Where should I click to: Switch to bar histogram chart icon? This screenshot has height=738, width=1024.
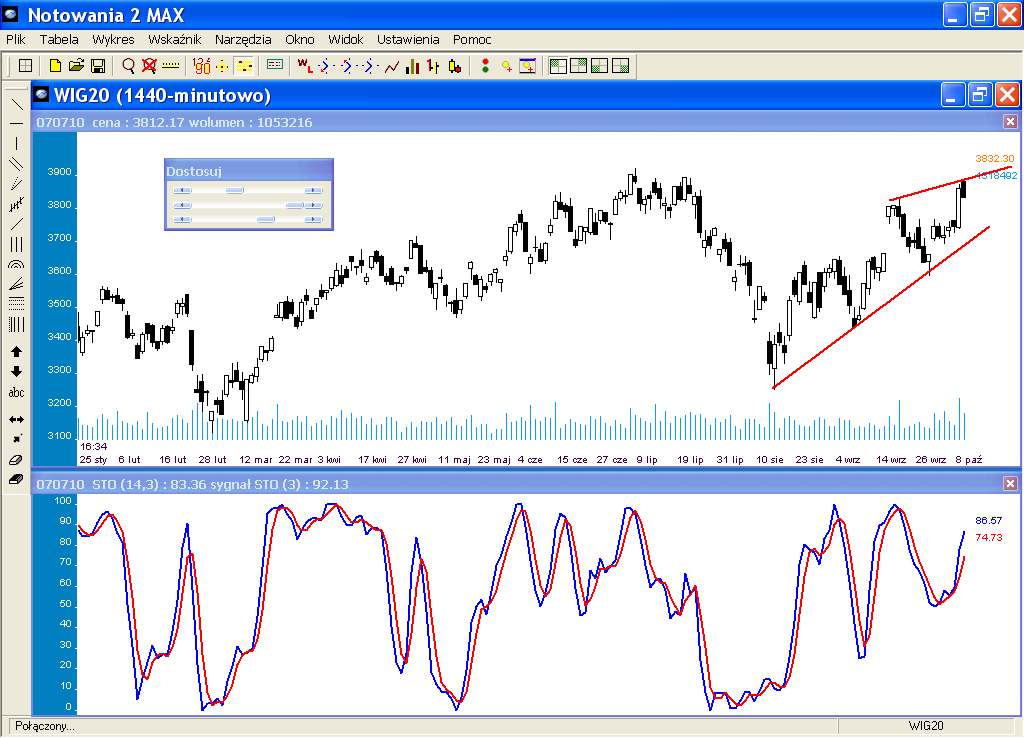pyautogui.click(x=413, y=66)
